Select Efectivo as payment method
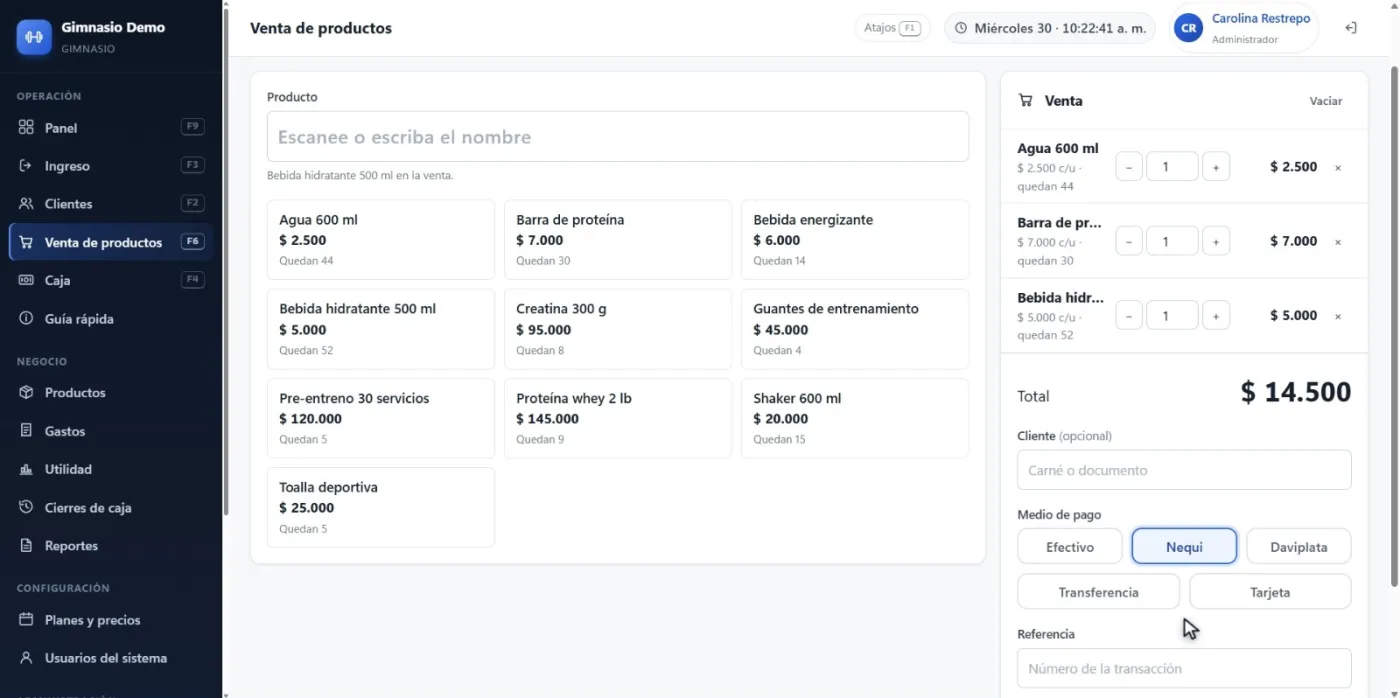This screenshot has height=698, width=1400. point(1070,547)
